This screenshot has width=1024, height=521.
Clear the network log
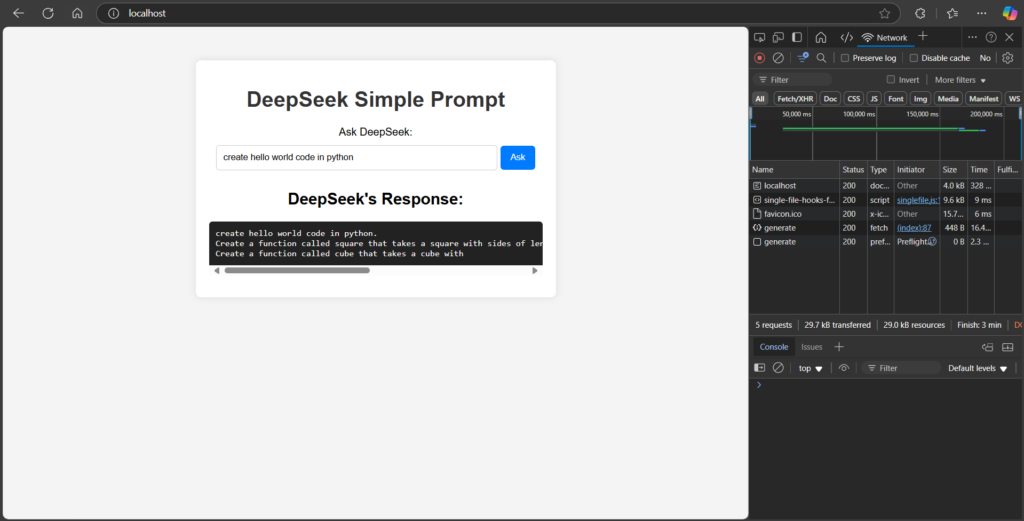[x=778, y=58]
